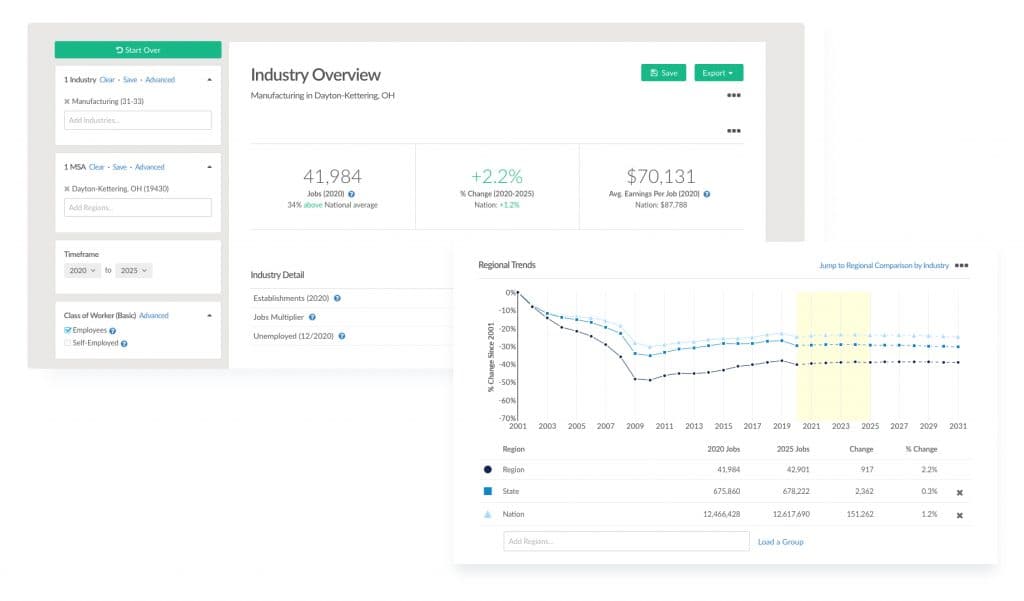Open the 2025 end year dropdown
Image resolution: width=1024 pixels, height=601 pixels.
(132, 270)
